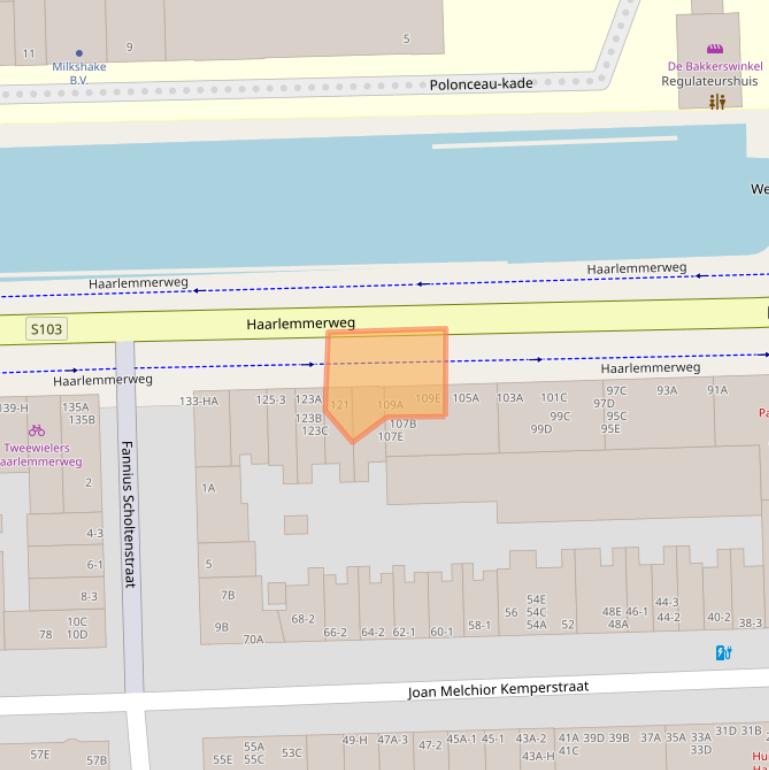Viewport: 769px width, 770px height.
Task: Click the blue EV charging station icon
Action: [724, 653]
